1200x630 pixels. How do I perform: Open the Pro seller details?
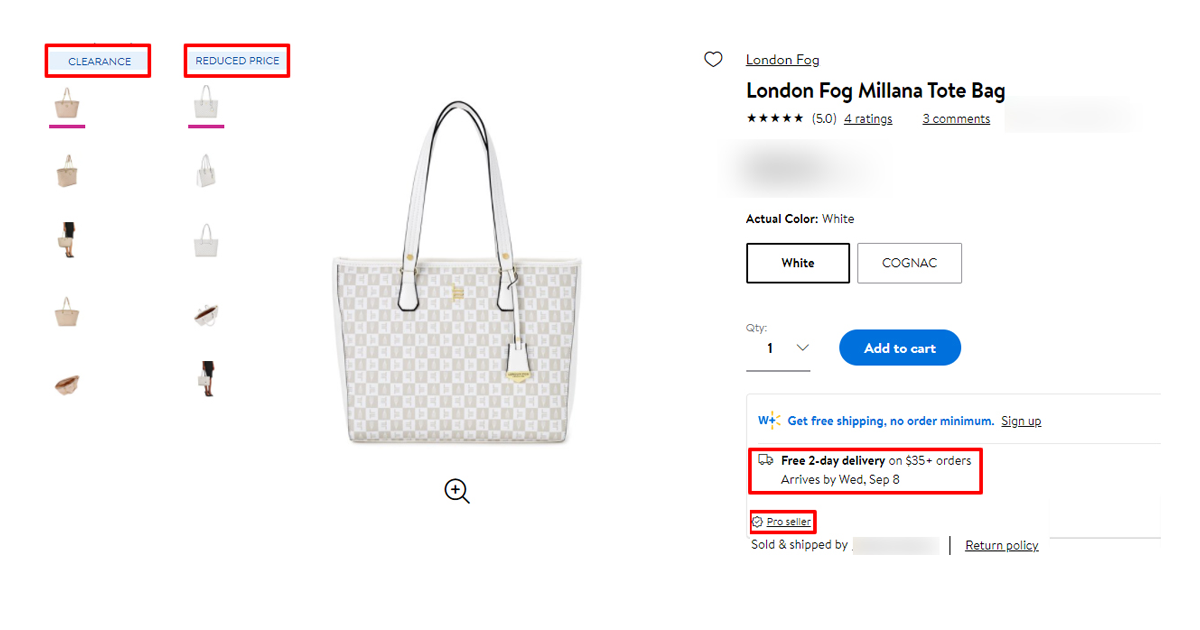tap(788, 521)
